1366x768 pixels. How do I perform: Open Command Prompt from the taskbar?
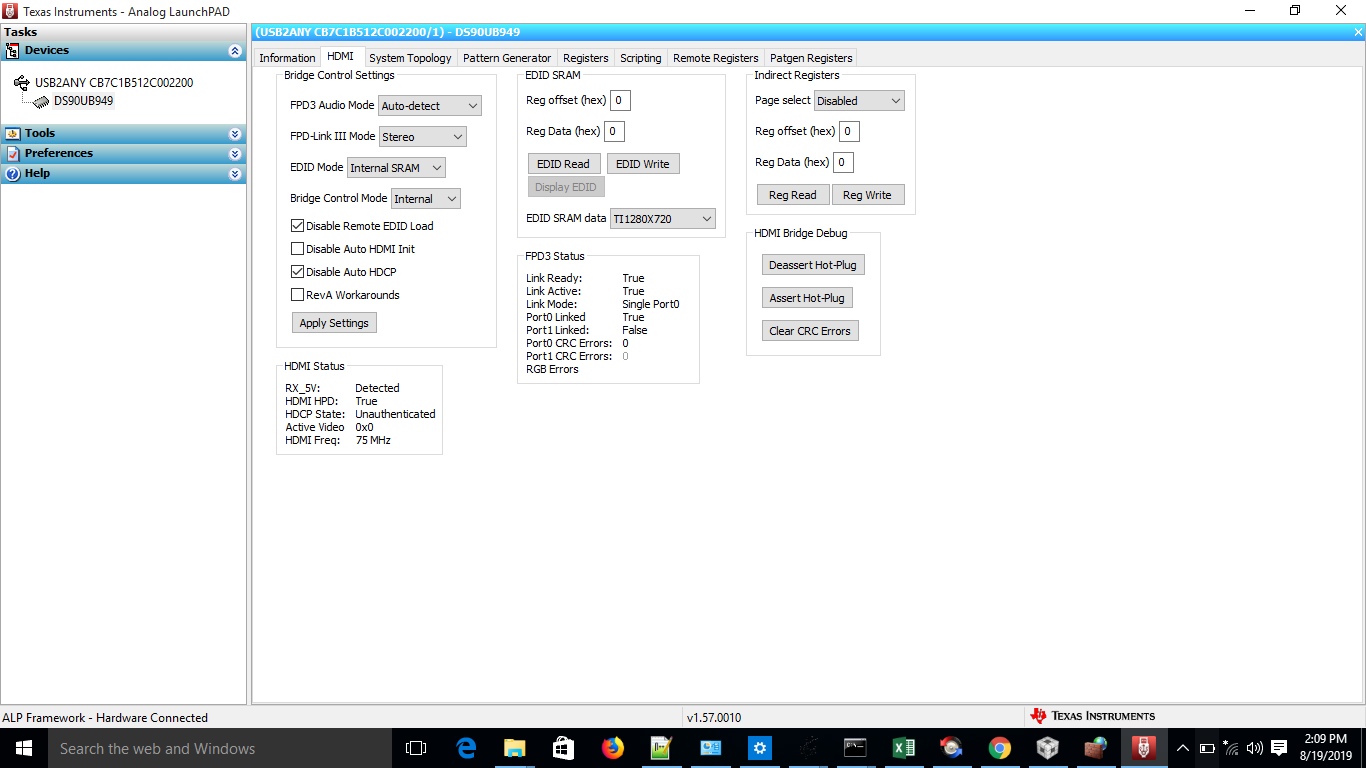click(855, 748)
